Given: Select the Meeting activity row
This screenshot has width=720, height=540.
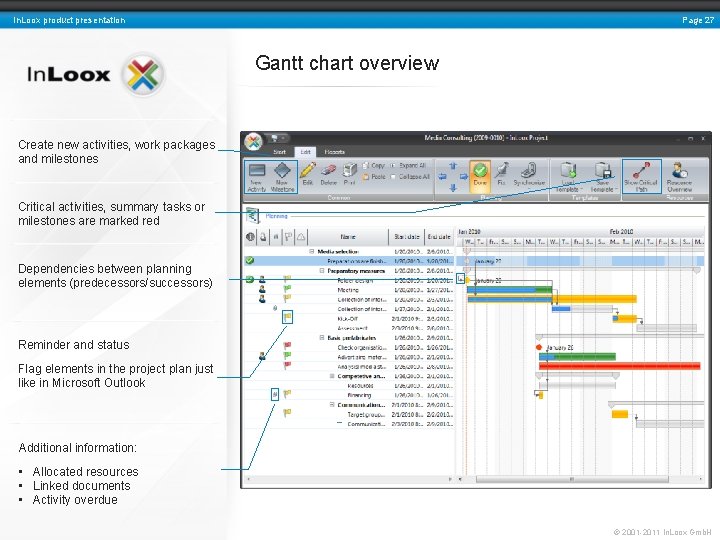Looking at the screenshot, I should pos(349,290).
